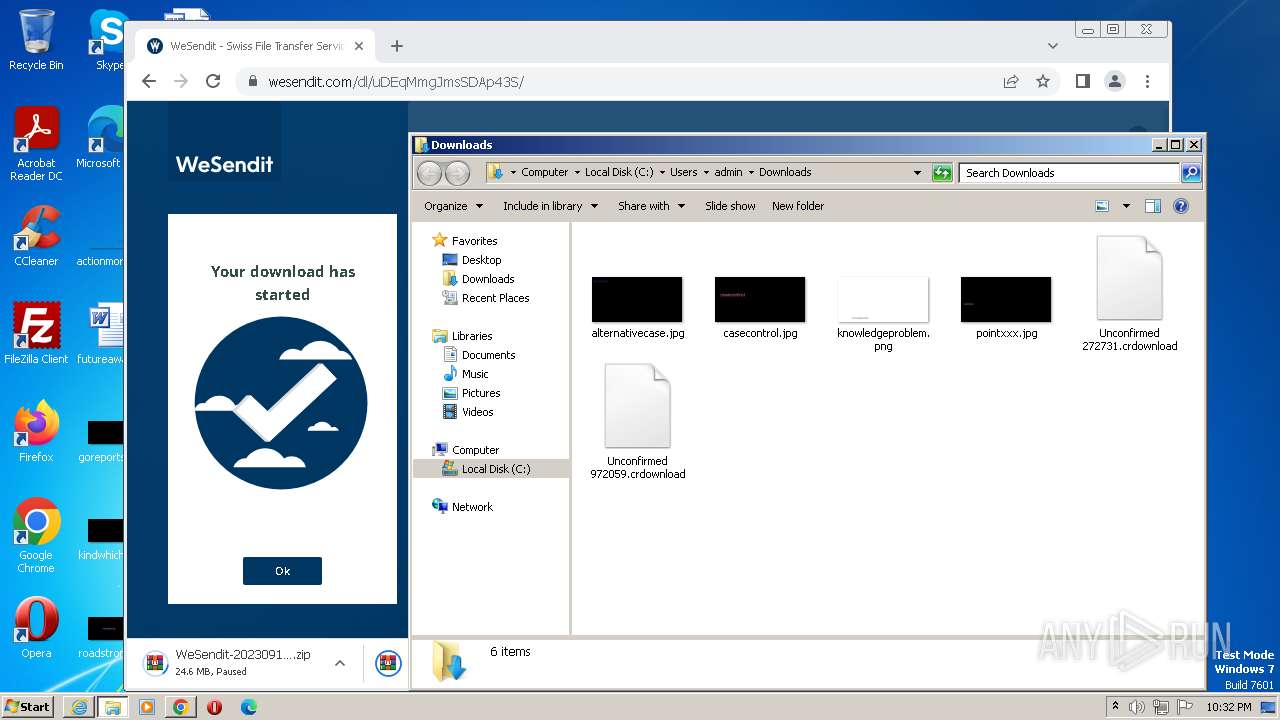The height and width of the screenshot is (720, 1280).
Task: Click Explorer back button
Action: pyautogui.click(x=429, y=173)
